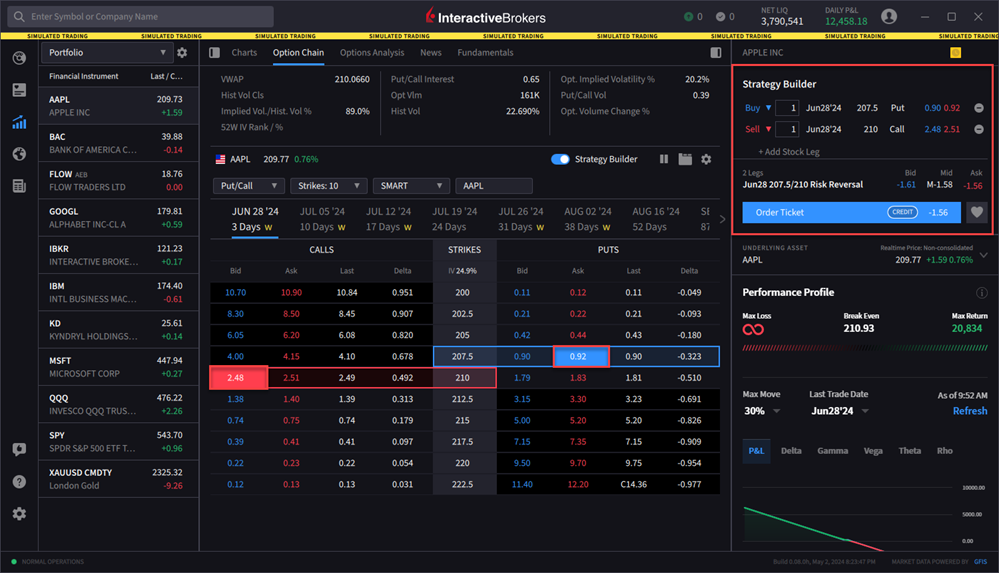The height and width of the screenshot is (573, 999).
Task: Select the P&L profile tab
Action: coord(756,451)
